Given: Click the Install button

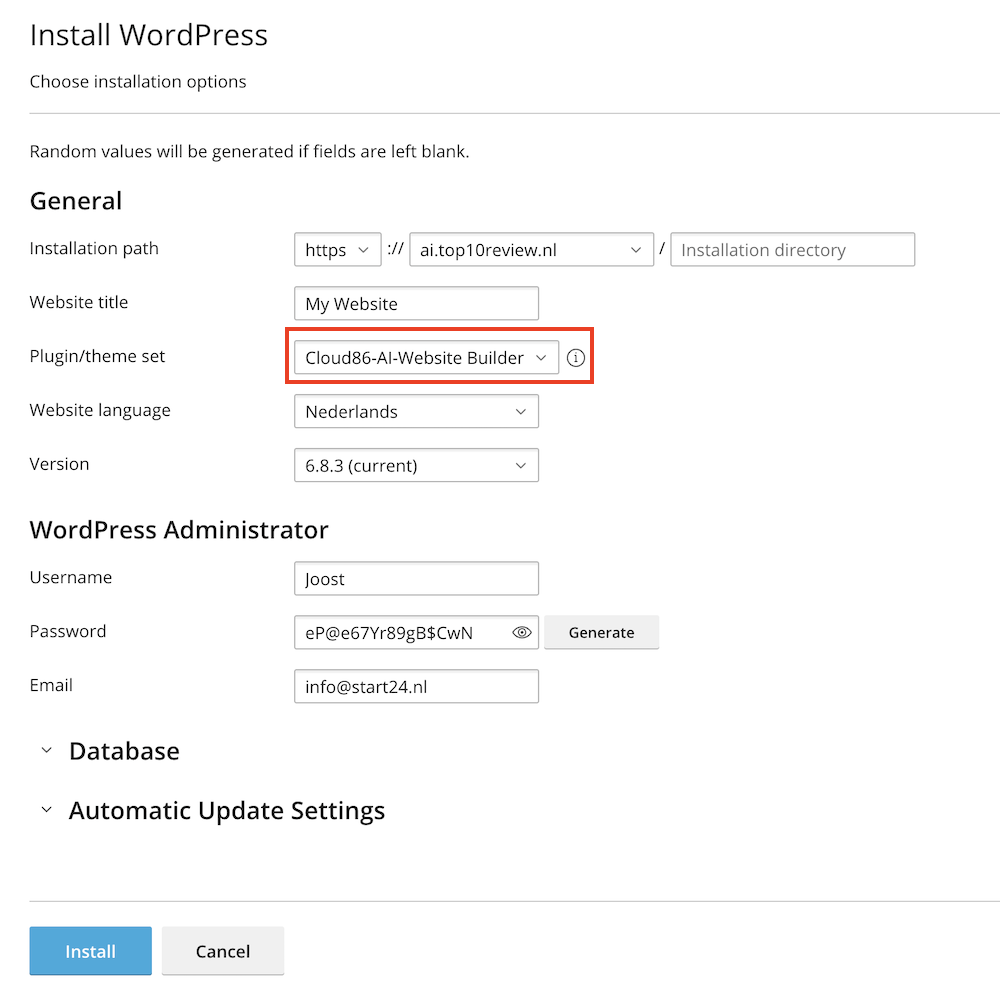Looking at the screenshot, I should point(91,951).
